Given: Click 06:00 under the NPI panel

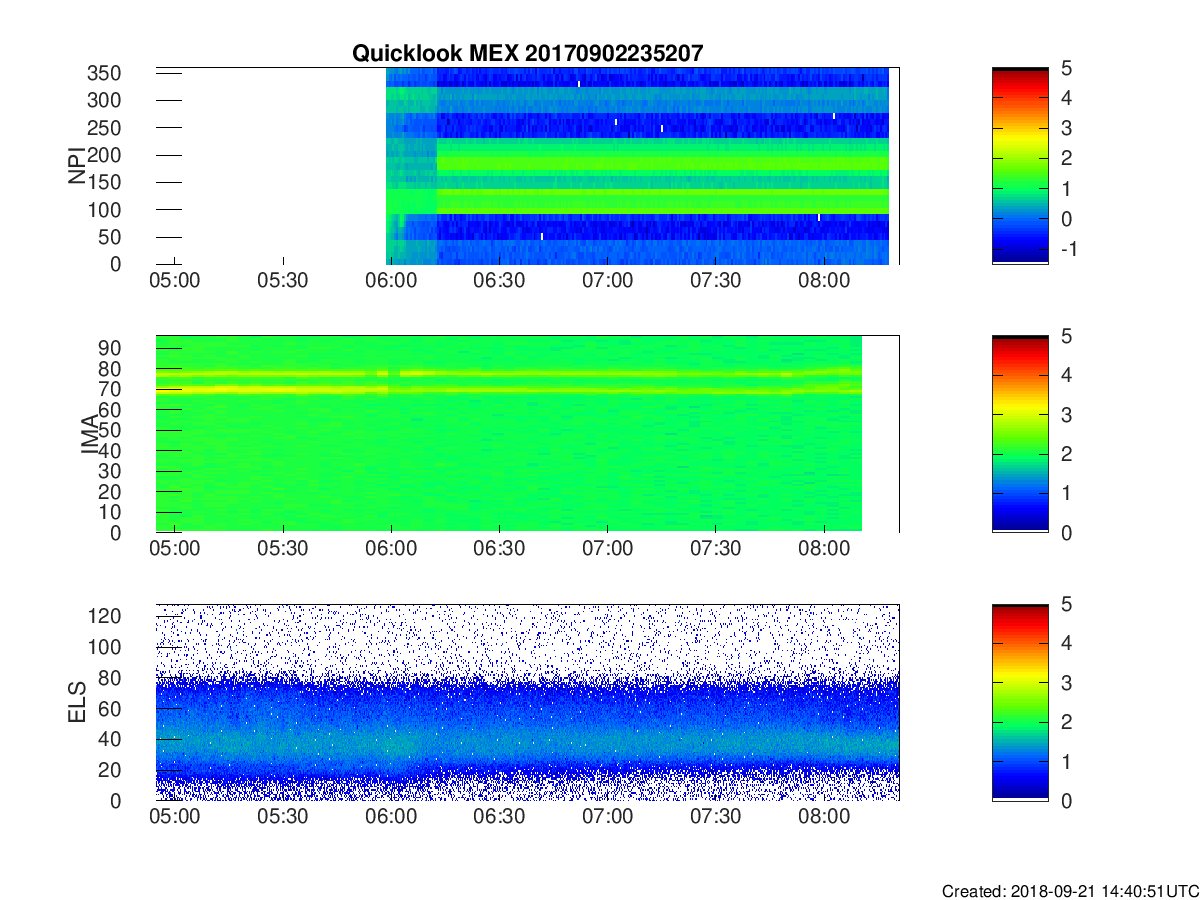Looking at the screenshot, I should (x=391, y=282).
